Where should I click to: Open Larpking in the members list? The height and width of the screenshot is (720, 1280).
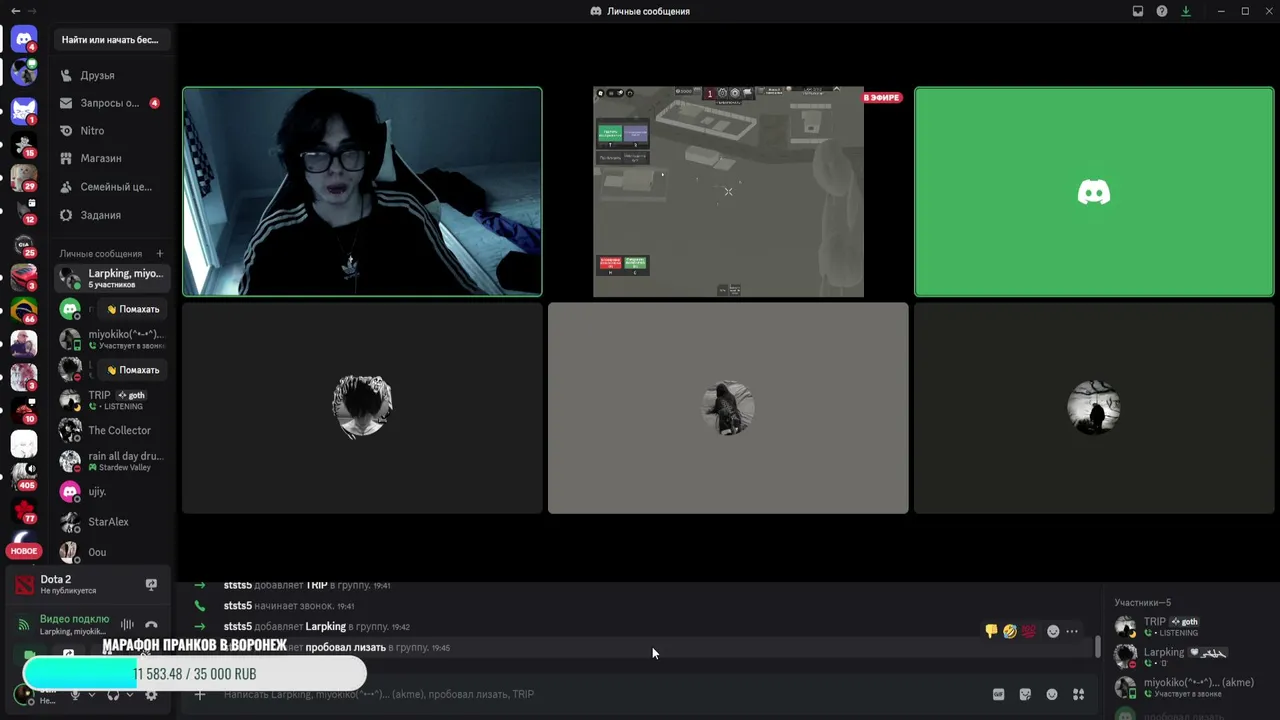pos(1192,657)
